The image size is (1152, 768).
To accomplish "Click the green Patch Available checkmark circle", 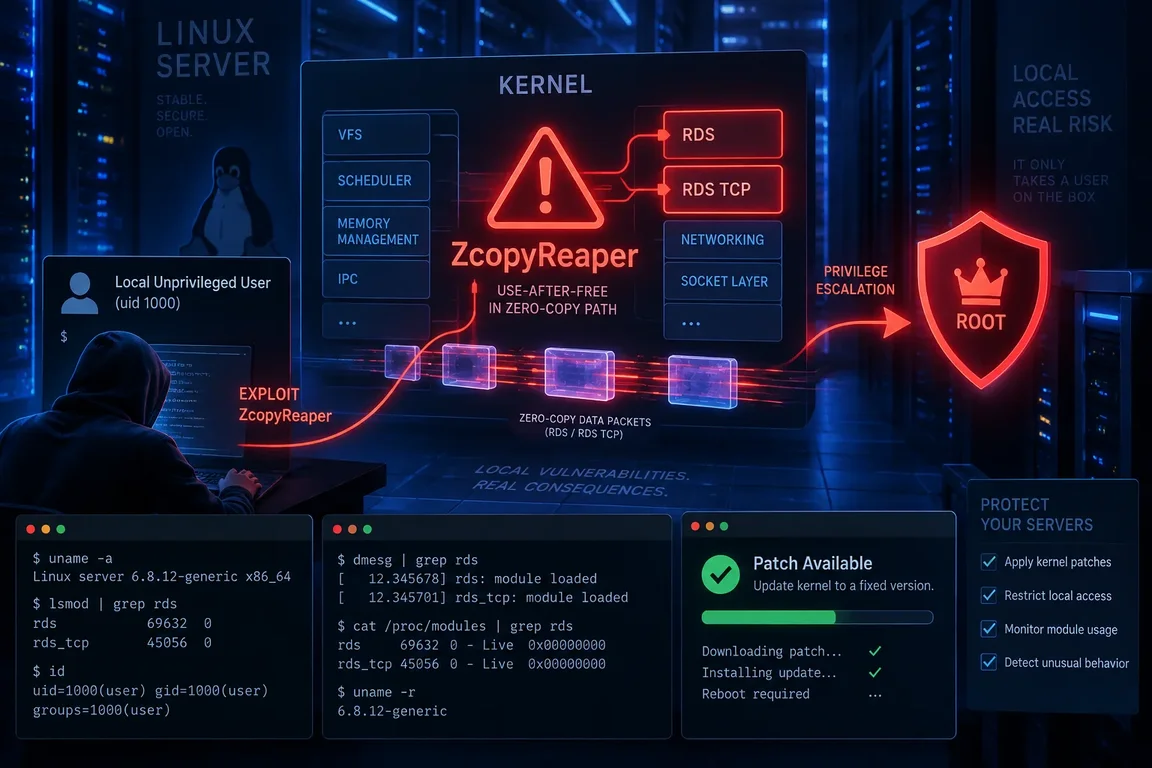I will [721, 574].
